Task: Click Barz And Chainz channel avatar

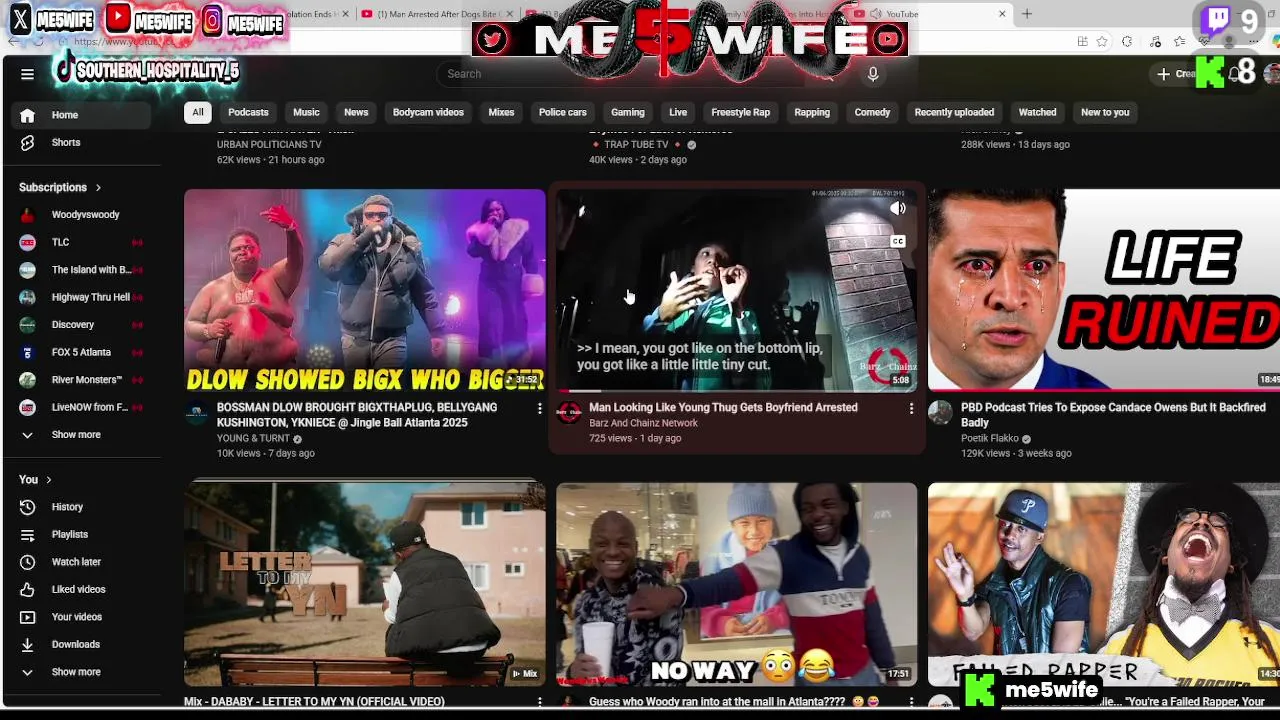Action: (x=569, y=413)
